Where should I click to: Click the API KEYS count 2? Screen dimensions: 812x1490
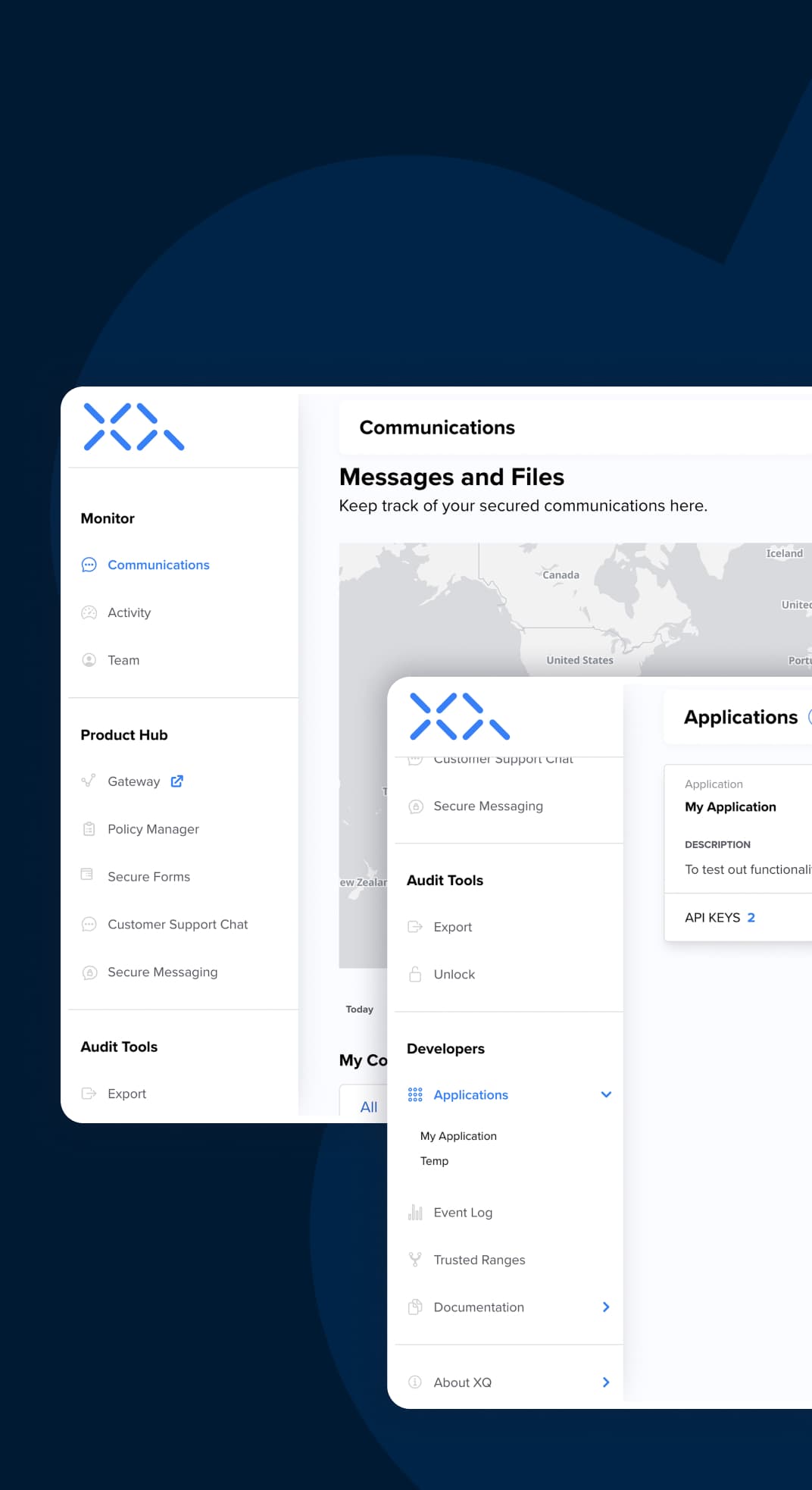[x=751, y=917]
